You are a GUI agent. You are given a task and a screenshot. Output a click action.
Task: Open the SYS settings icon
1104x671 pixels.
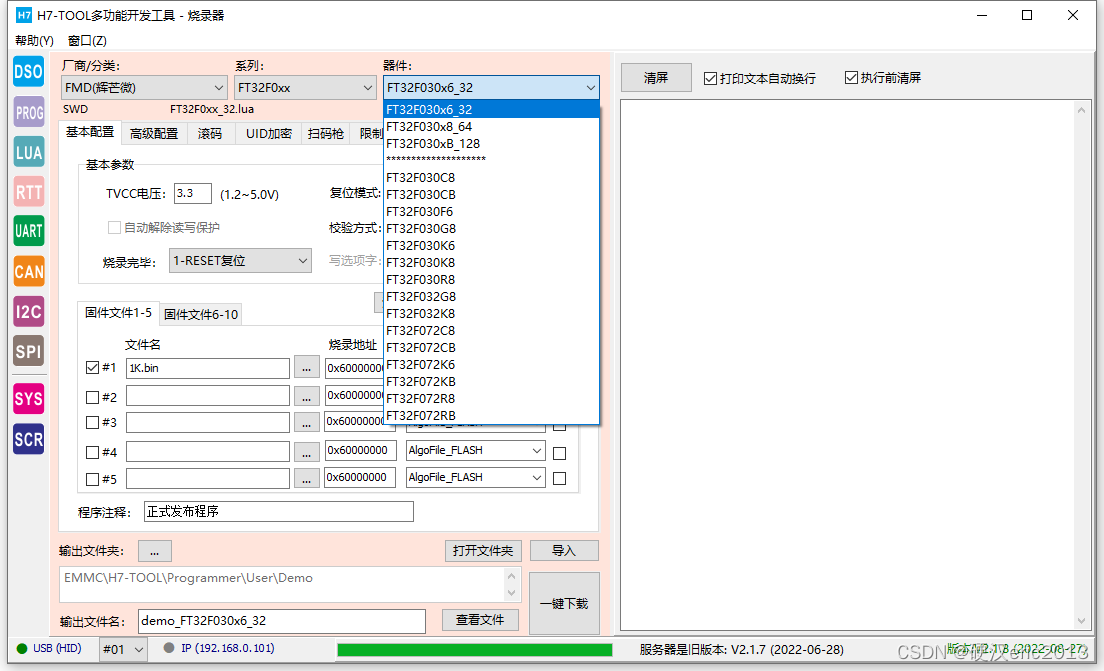[29, 399]
